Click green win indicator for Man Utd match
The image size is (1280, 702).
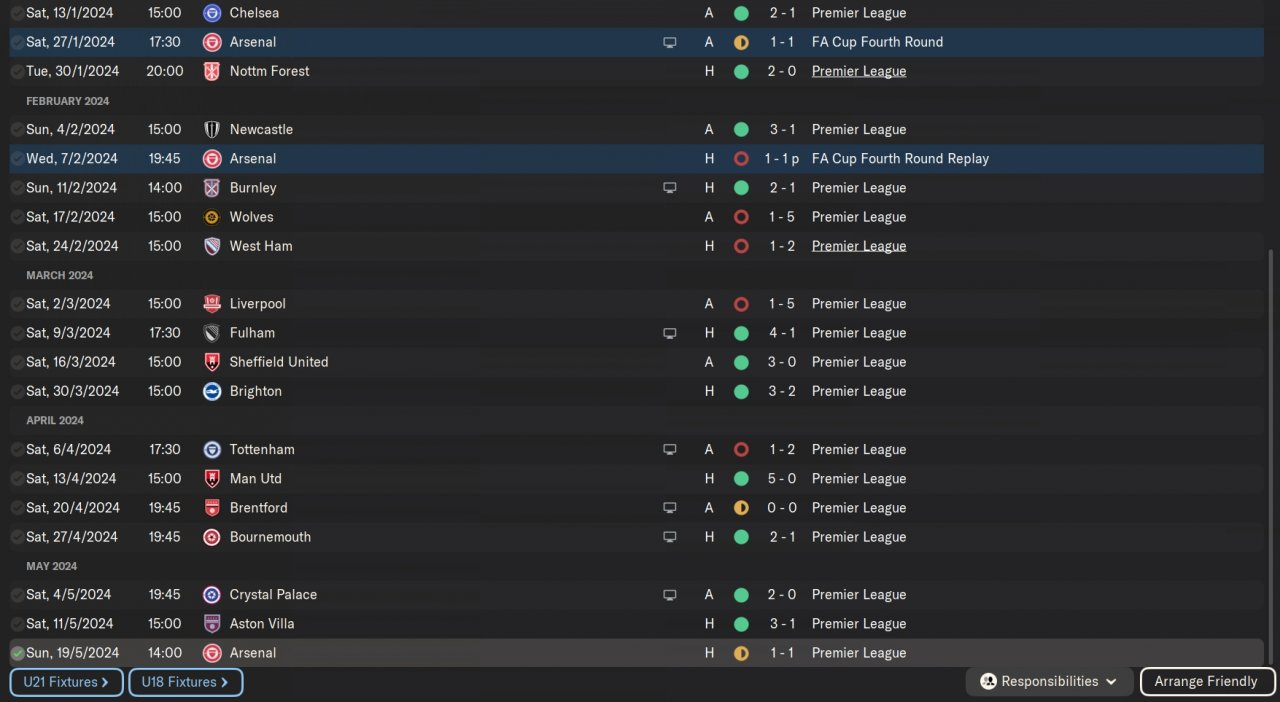[741, 479]
